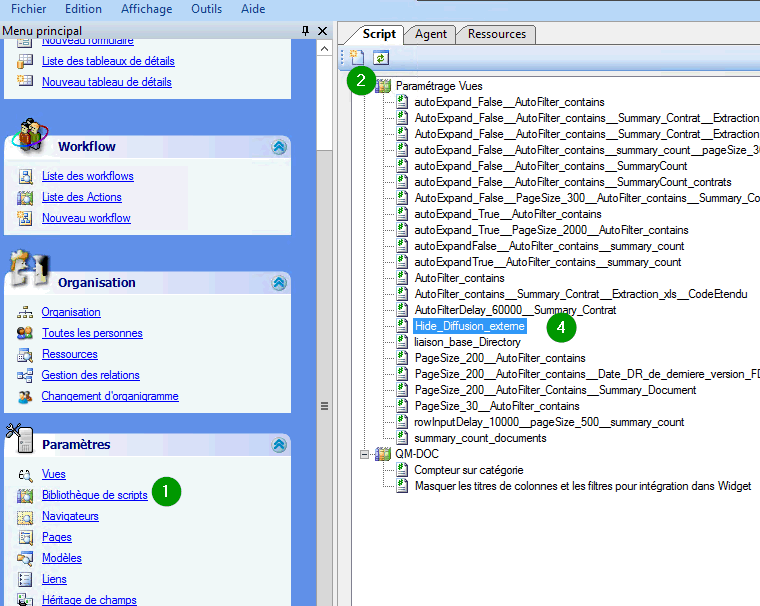Click the refresh script list icon

click(x=380, y=58)
